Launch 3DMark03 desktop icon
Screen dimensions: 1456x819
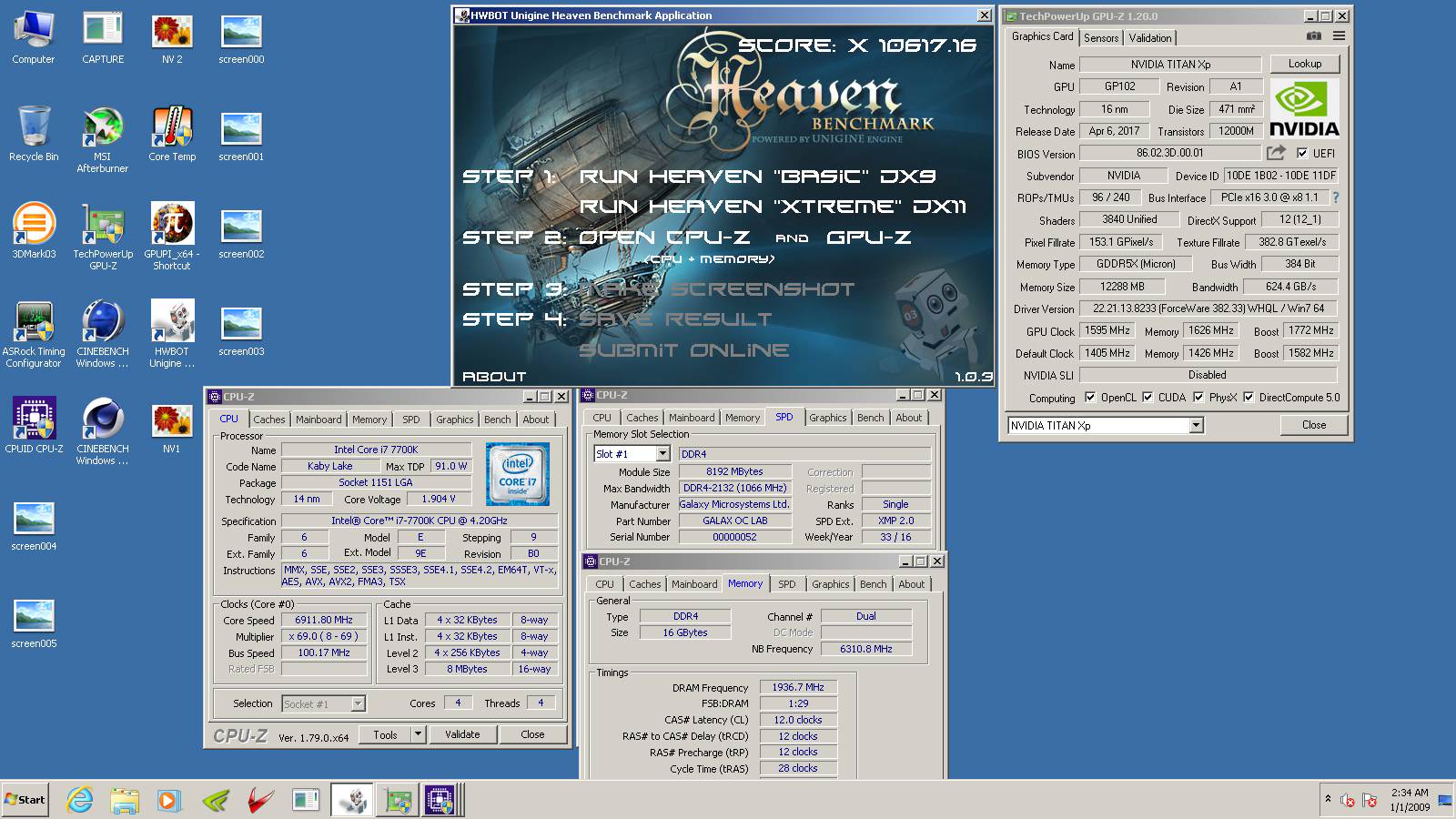(x=34, y=231)
